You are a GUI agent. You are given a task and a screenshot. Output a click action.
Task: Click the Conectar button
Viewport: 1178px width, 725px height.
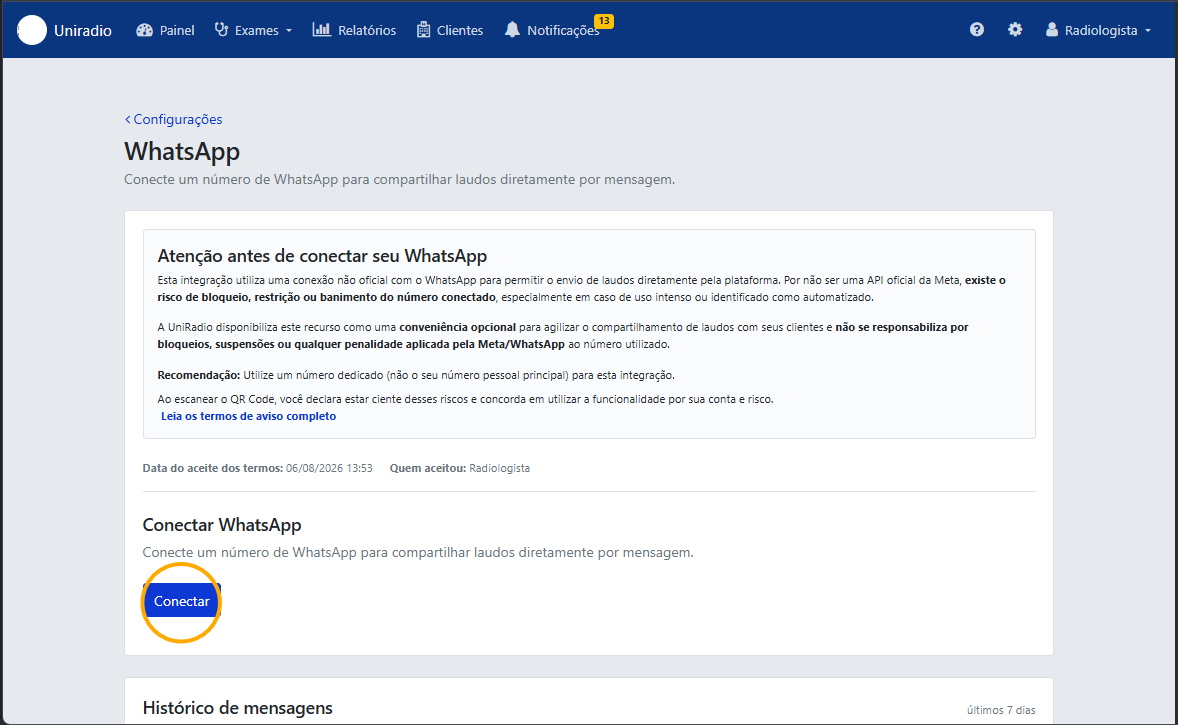pos(182,601)
